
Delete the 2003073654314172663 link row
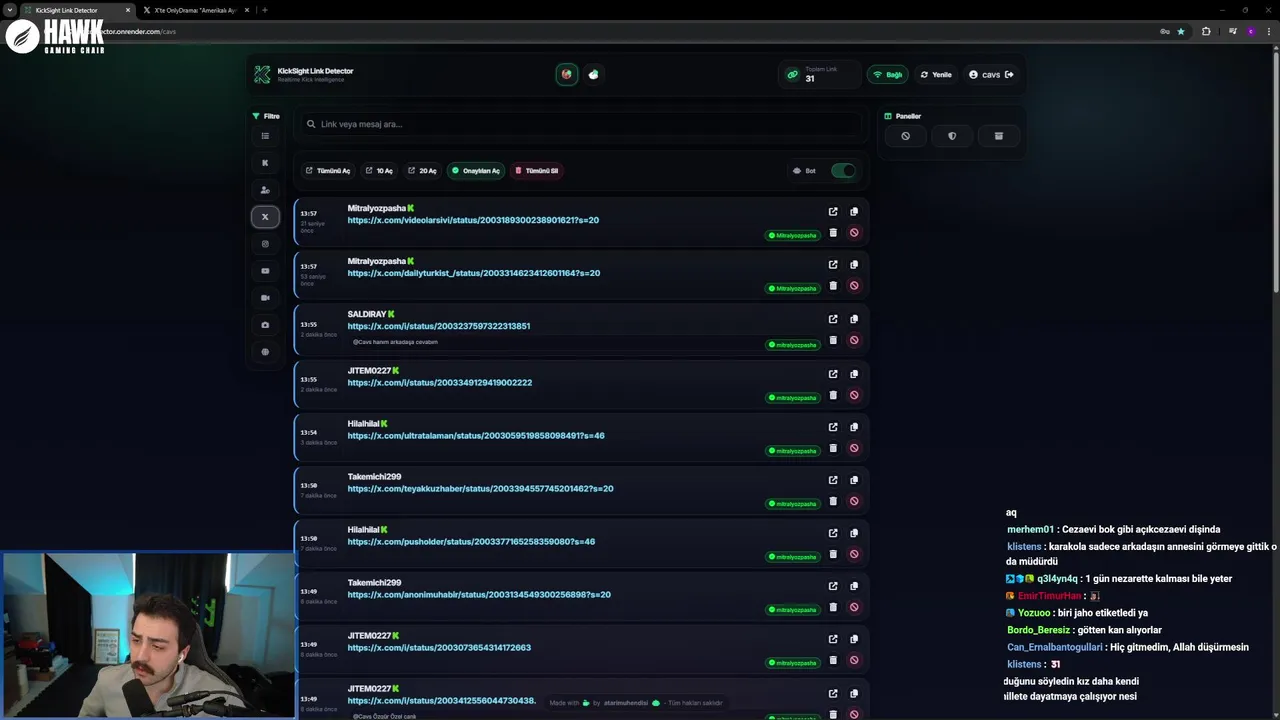click(833, 660)
